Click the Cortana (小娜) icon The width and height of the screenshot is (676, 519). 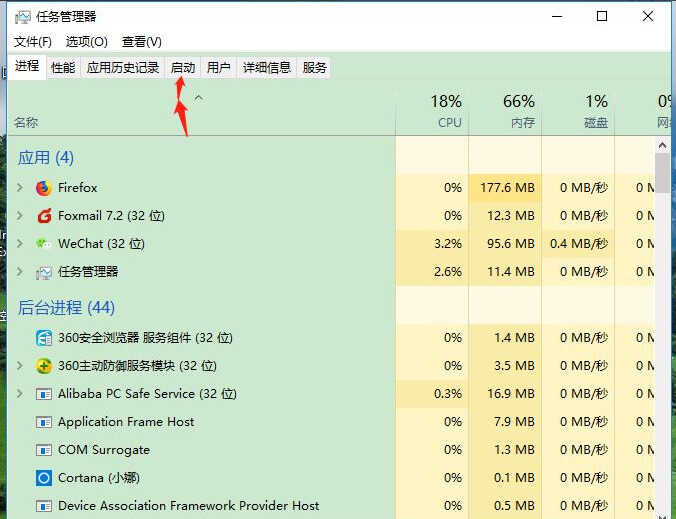point(44,478)
